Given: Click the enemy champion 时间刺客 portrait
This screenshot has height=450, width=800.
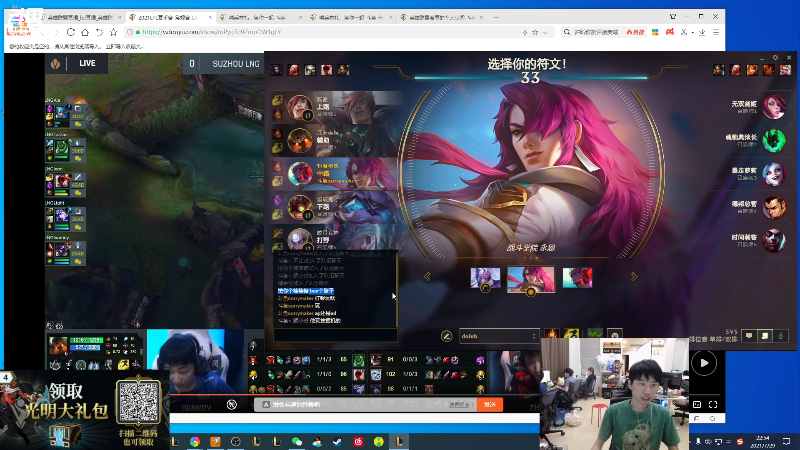Looking at the screenshot, I should pos(774,241).
